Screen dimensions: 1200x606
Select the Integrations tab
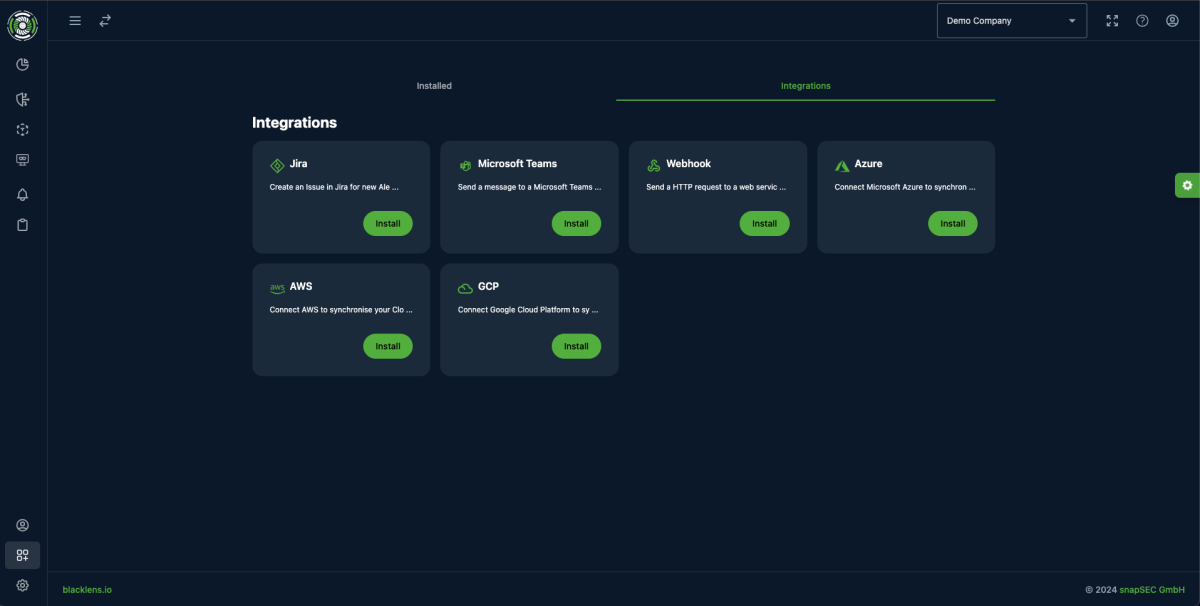(x=805, y=86)
